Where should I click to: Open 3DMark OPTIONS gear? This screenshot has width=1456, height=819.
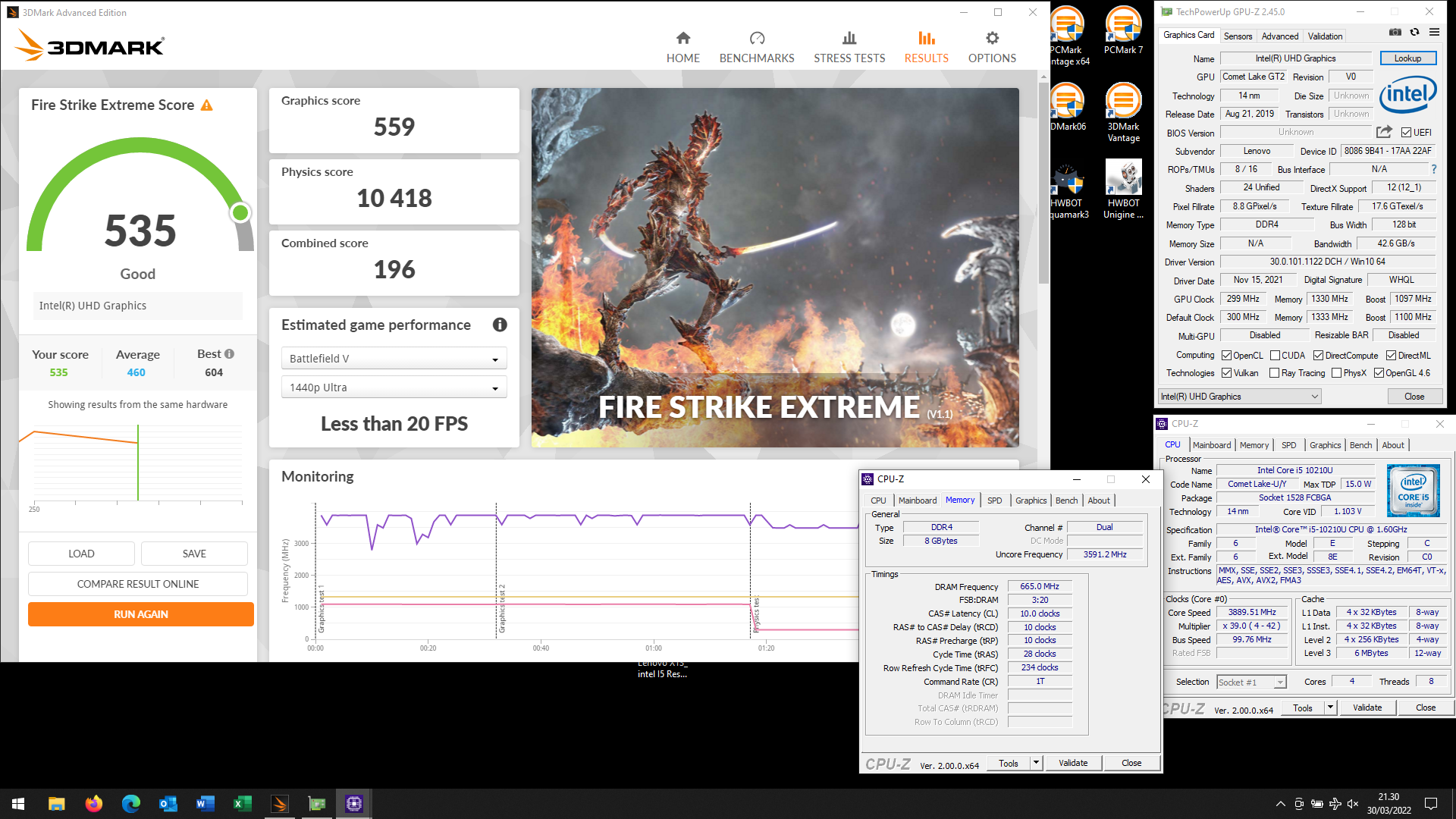pos(992,47)
